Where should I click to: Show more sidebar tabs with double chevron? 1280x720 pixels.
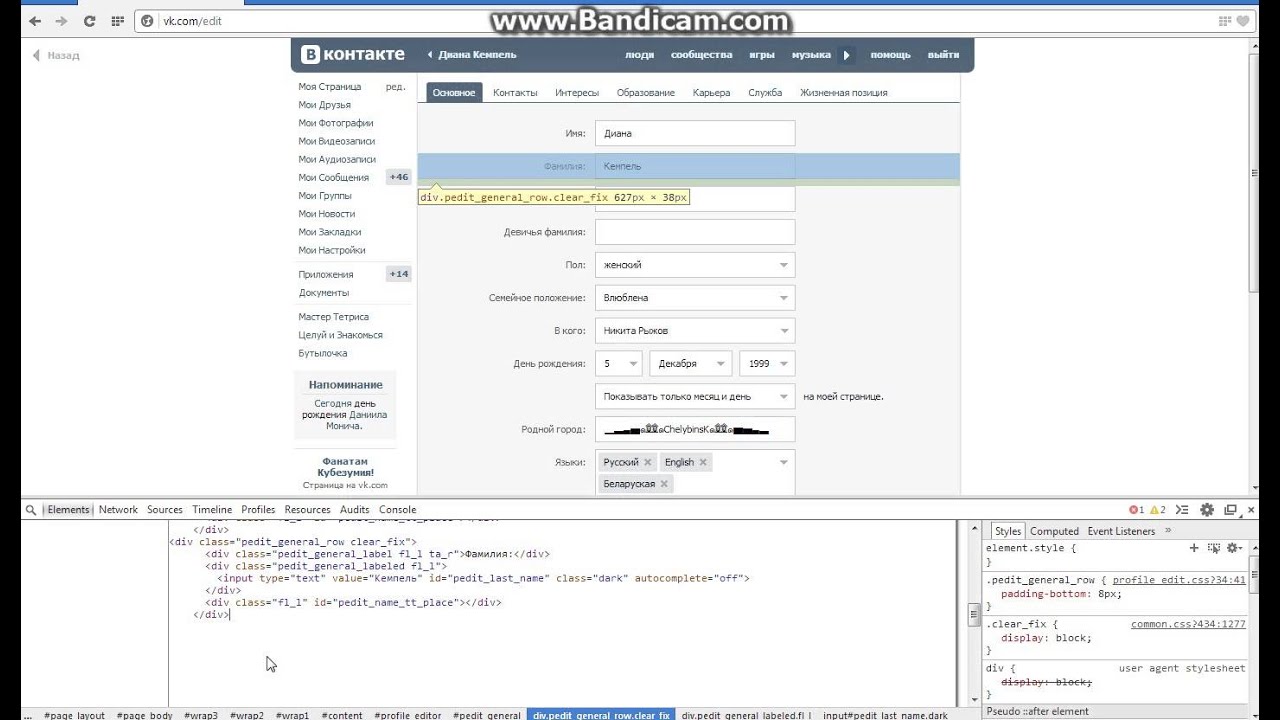click(1168, 531)
